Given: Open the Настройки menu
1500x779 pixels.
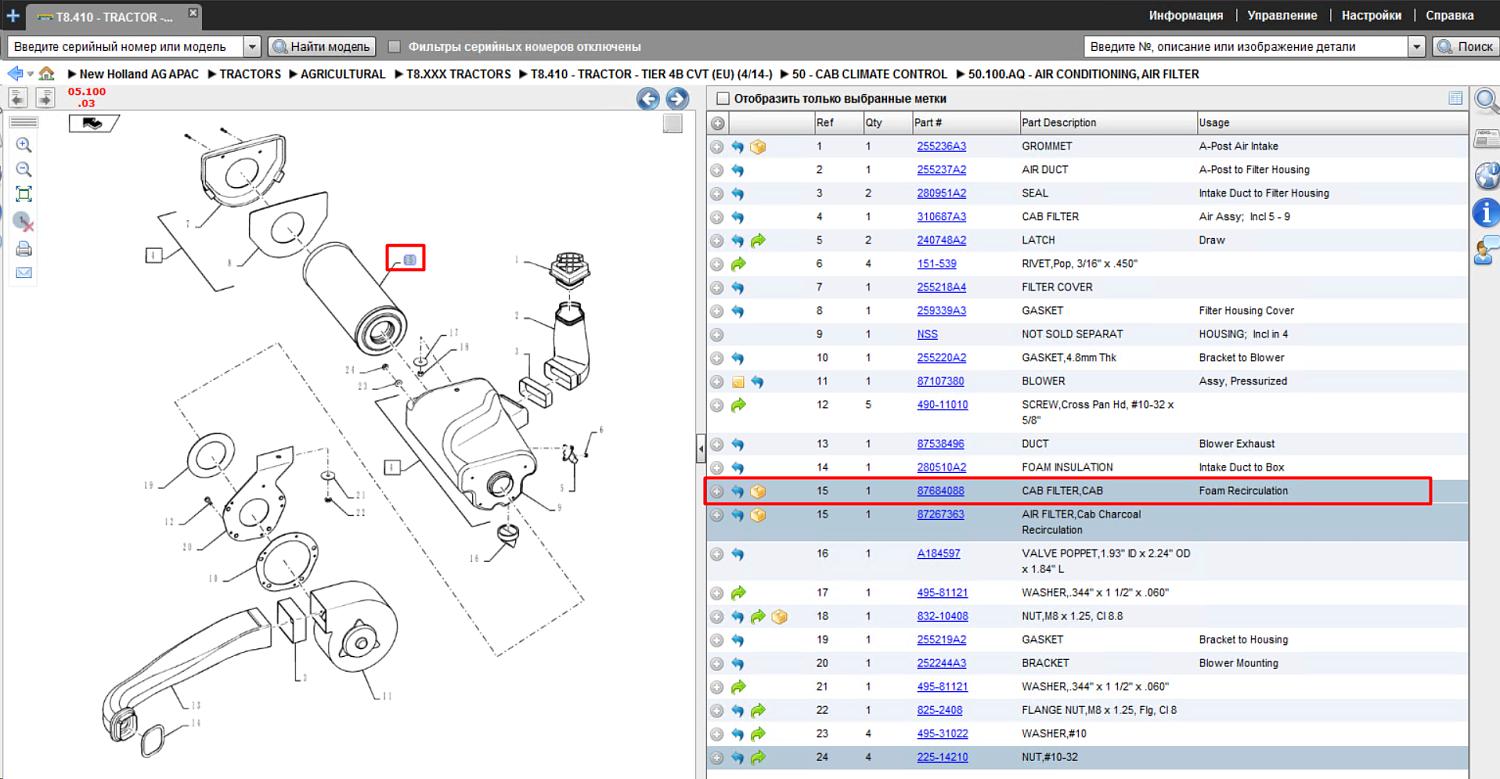Looking at the screenshot, I should [x=1371, y=16].
